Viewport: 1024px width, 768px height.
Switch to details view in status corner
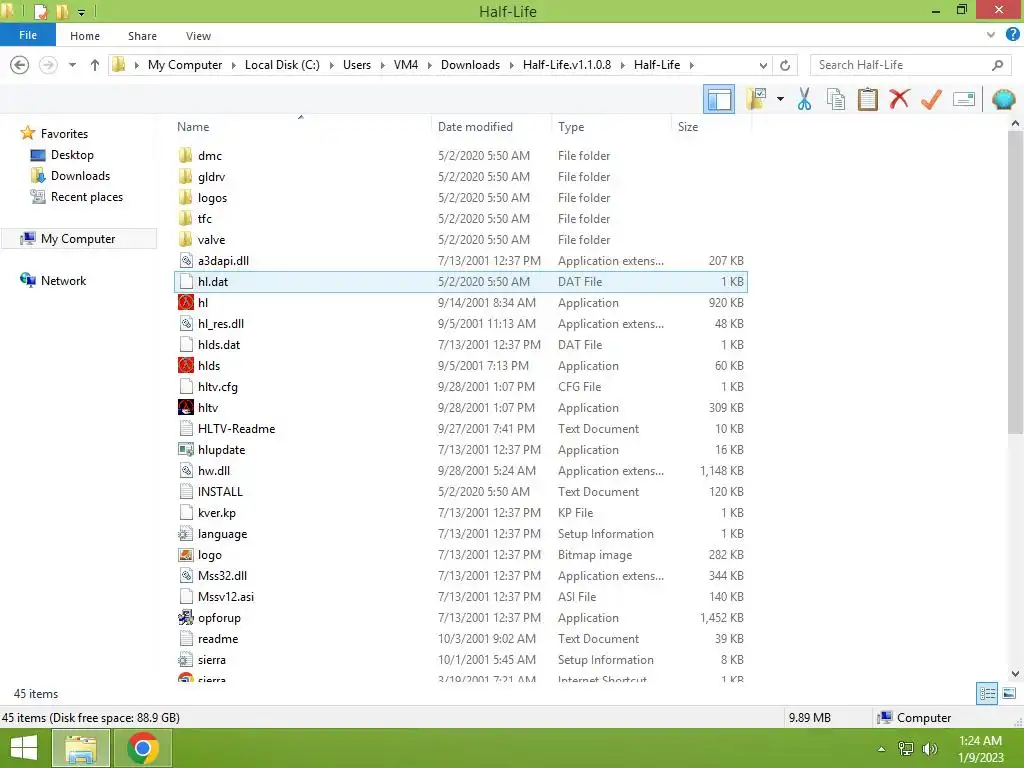[987, 694]
